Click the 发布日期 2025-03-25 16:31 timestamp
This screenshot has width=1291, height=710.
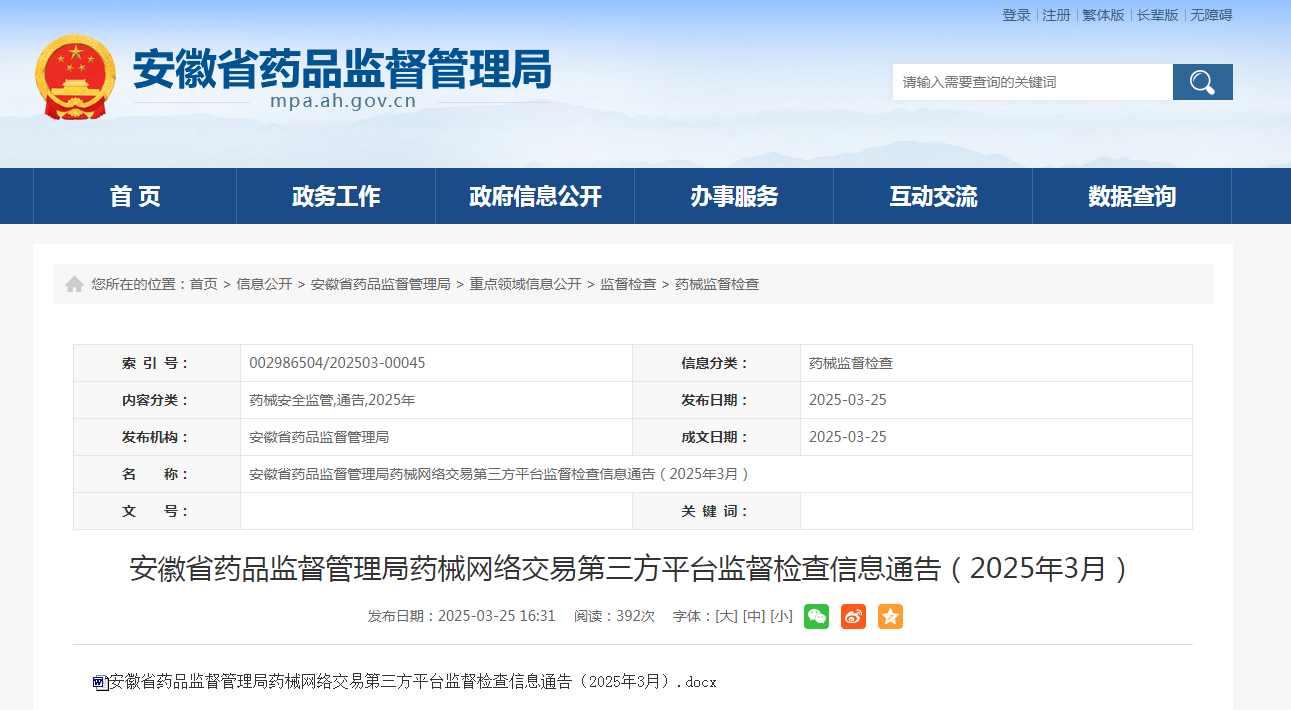click(461, 616)
